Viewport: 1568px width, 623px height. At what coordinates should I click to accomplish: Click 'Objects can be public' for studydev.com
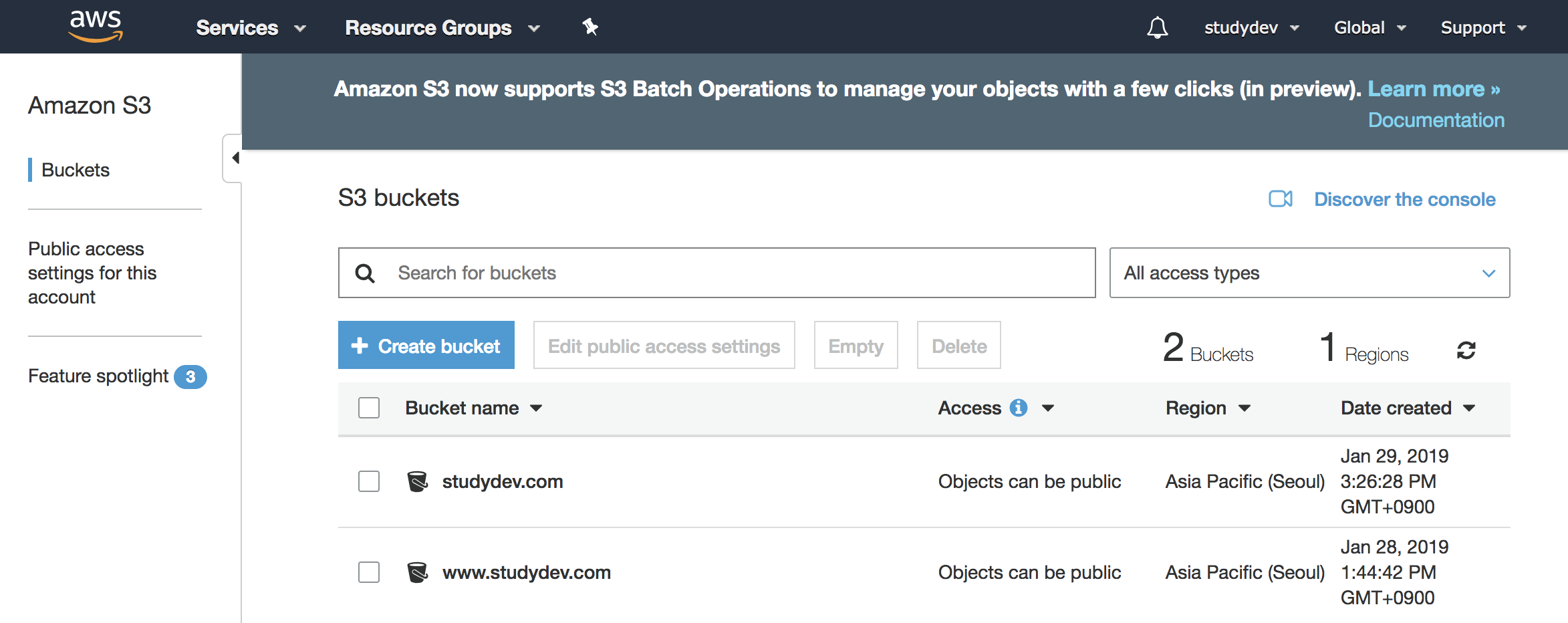pyautogui.click(x=1029, y=481)
